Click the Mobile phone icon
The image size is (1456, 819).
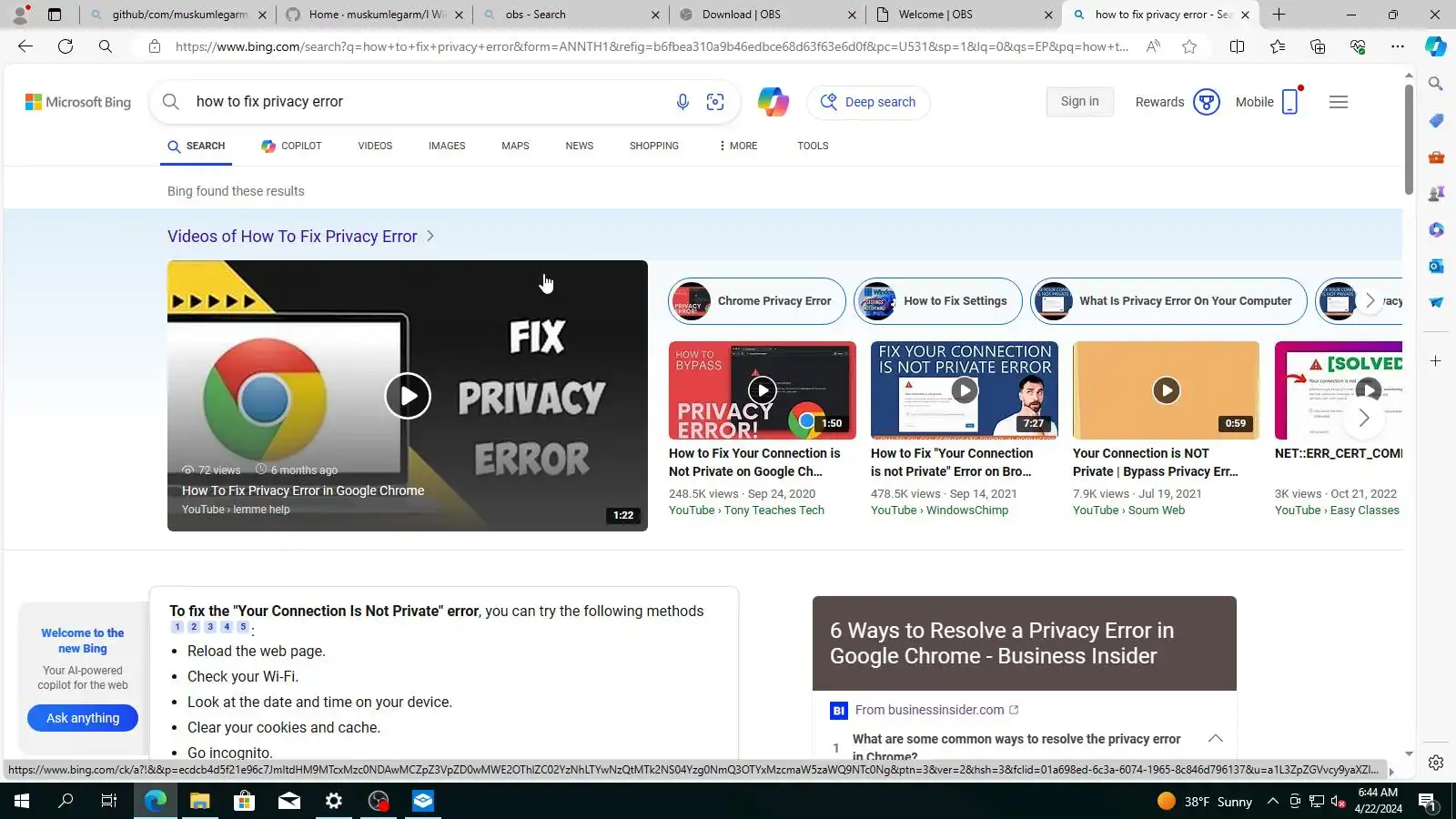[1290, 102]
